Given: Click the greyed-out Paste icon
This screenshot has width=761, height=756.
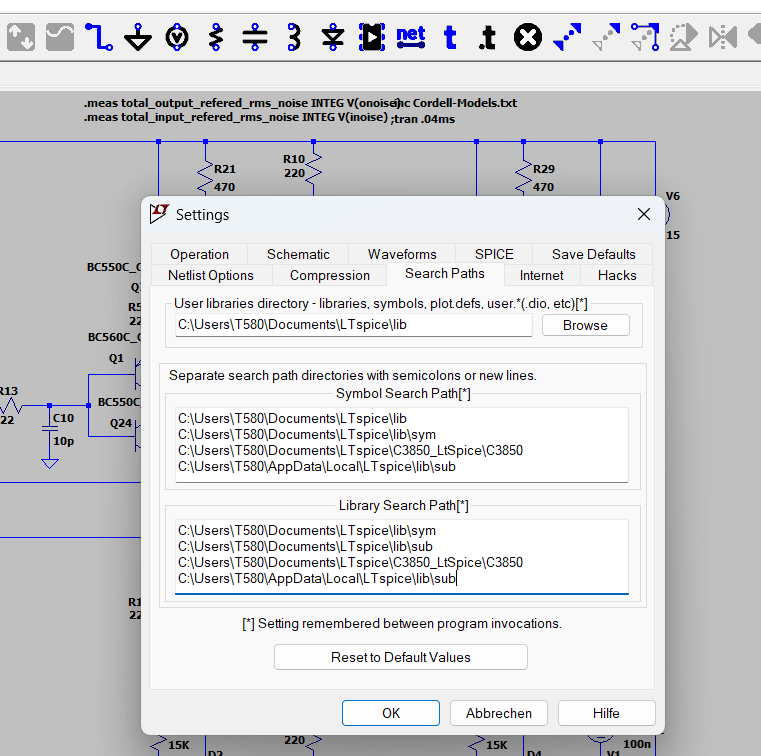Looking at the screenshot, I should click(606, 37).
